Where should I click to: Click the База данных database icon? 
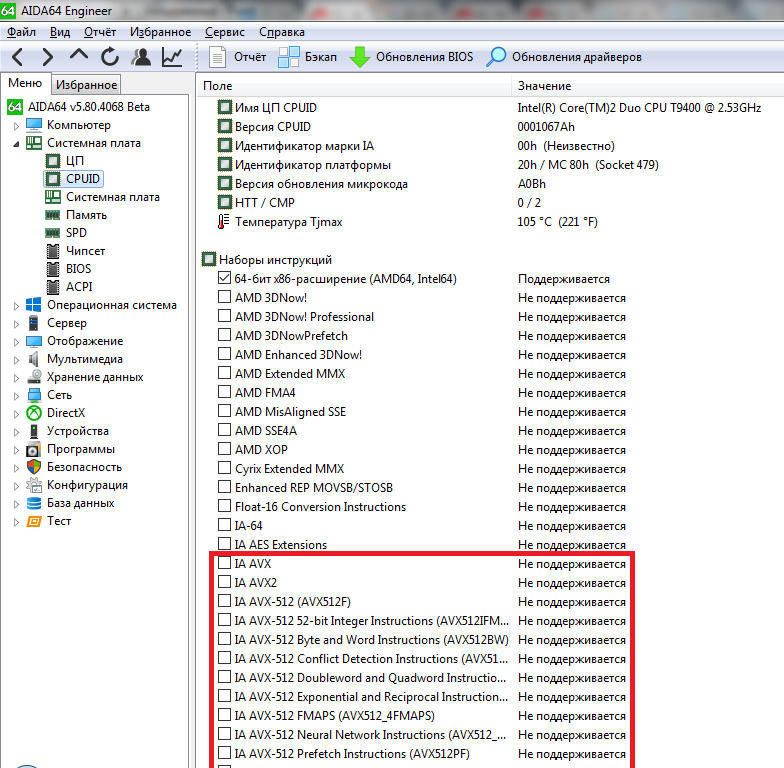pos(34,503)
